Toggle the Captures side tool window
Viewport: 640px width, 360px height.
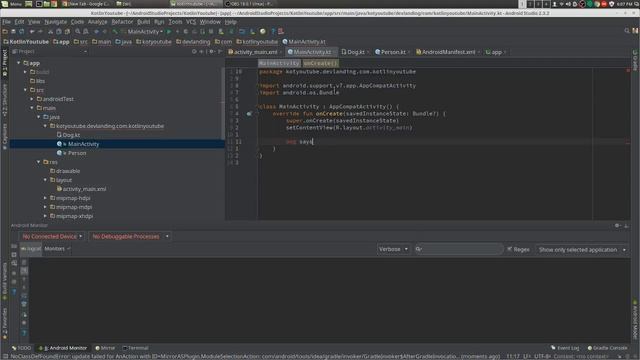click(5, 136)
